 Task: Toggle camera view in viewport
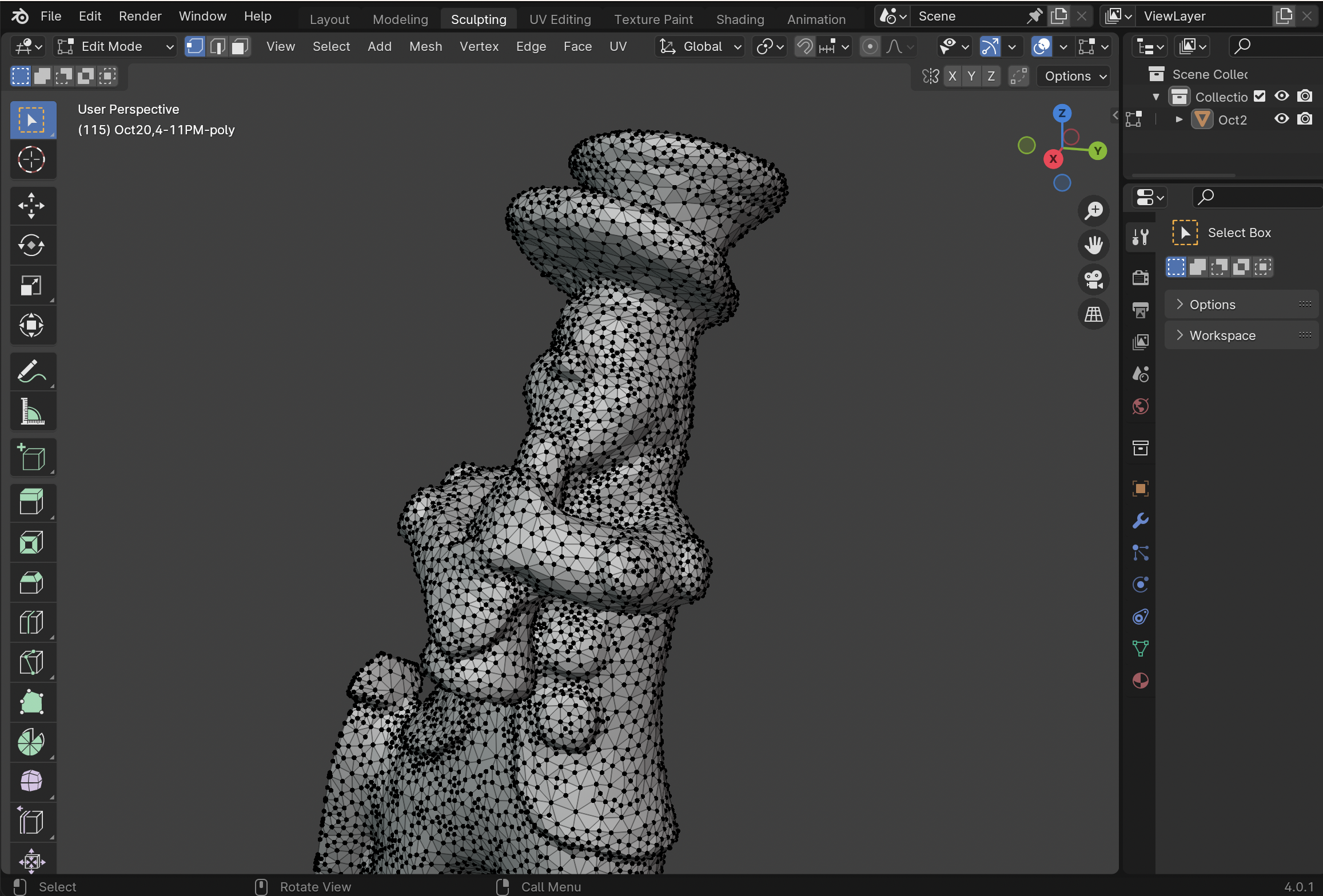pyautogui.click(x=1093, y=279)
